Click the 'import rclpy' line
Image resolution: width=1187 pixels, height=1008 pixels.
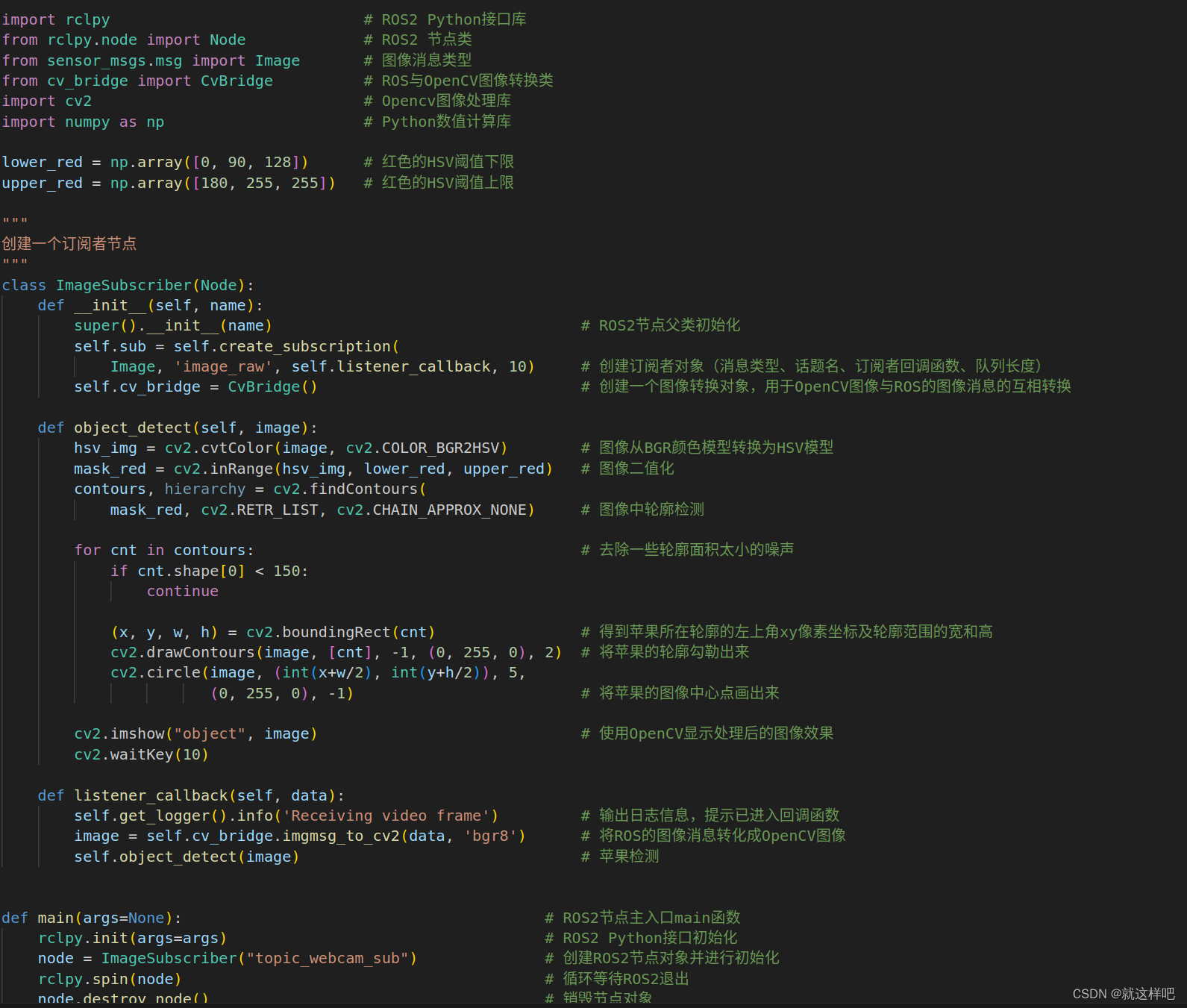(56, 19)
